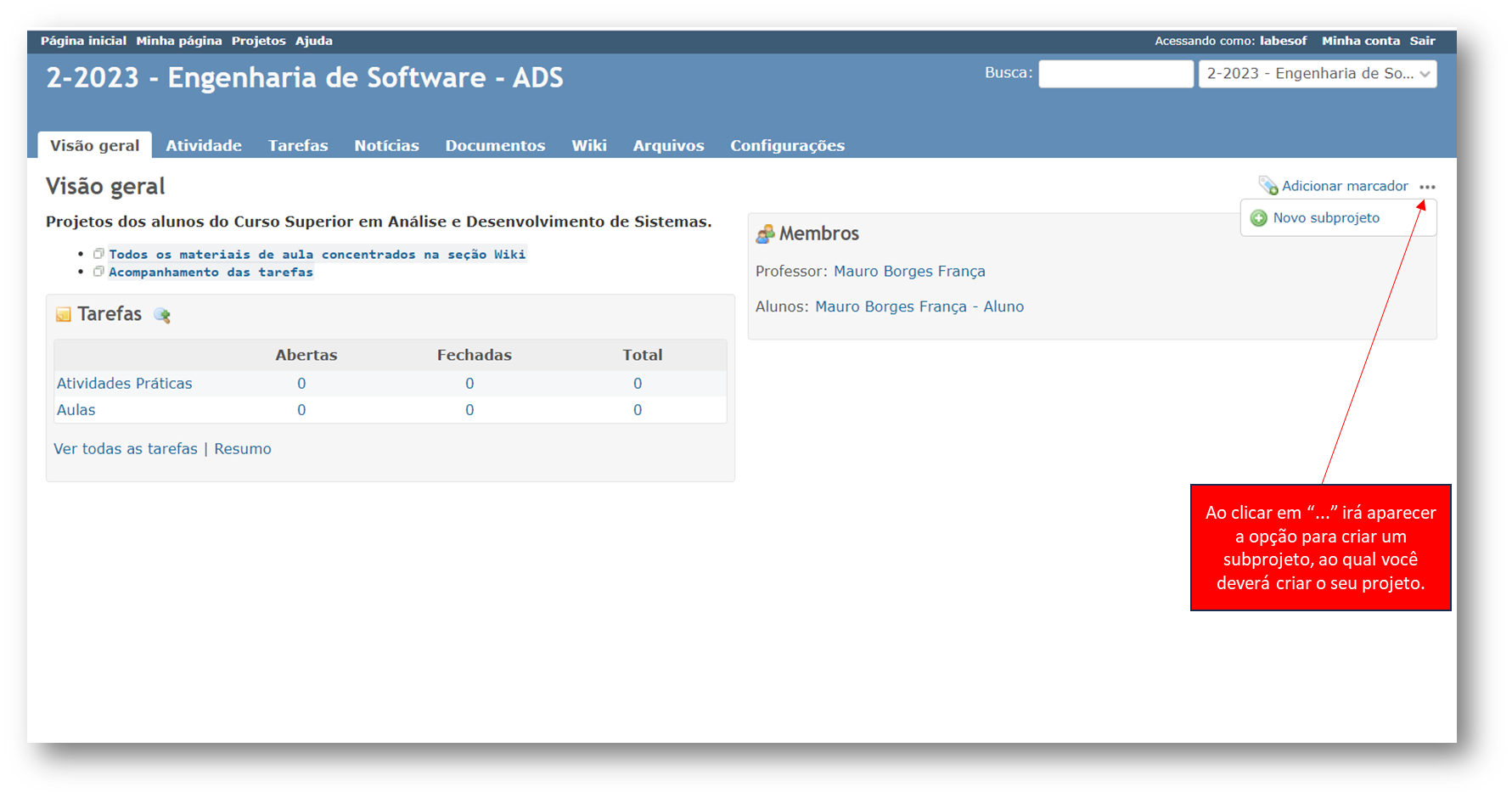Go to the Notícias tab

click(386, 145)
